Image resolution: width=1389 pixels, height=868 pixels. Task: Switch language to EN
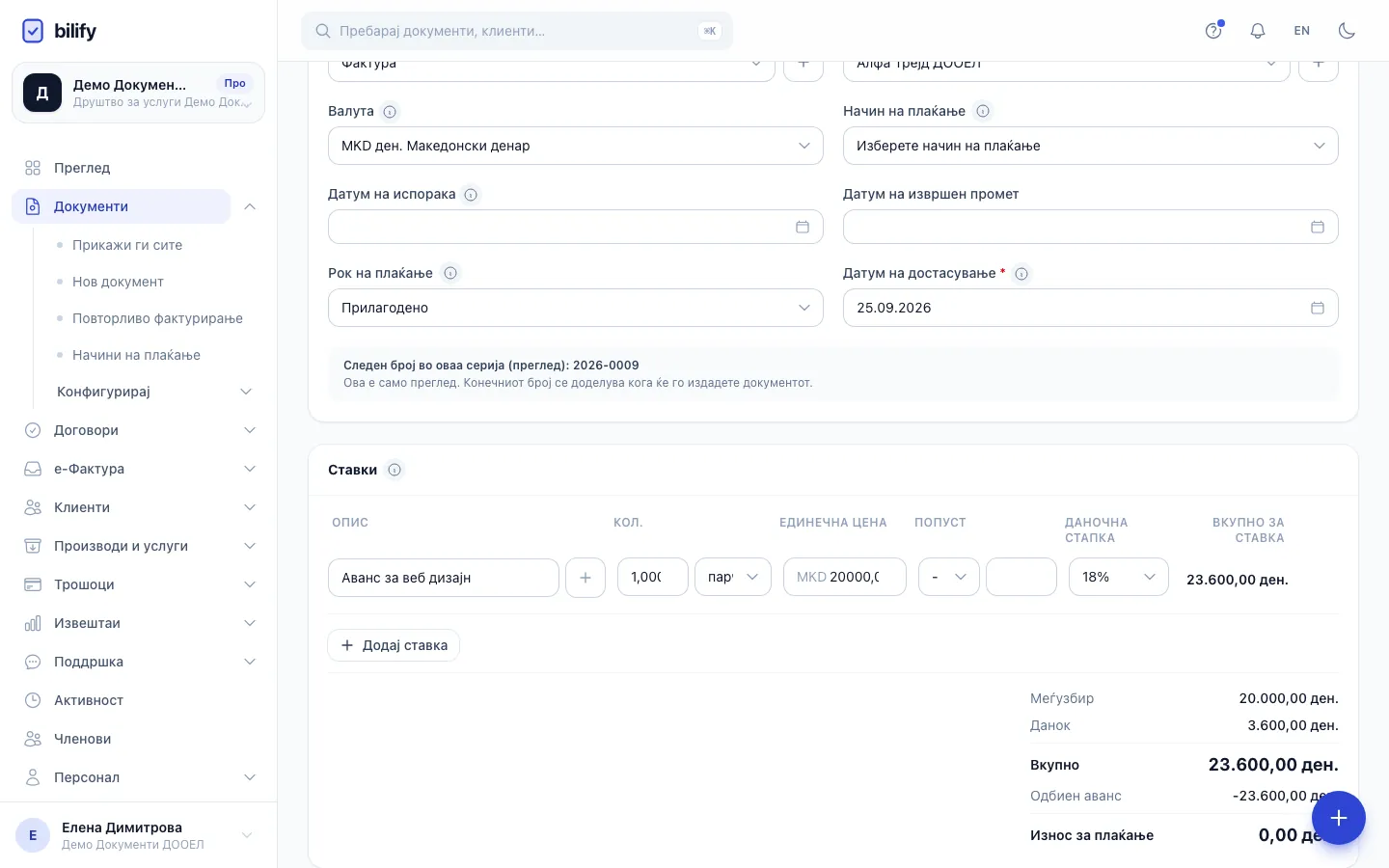coord(1302,31)
